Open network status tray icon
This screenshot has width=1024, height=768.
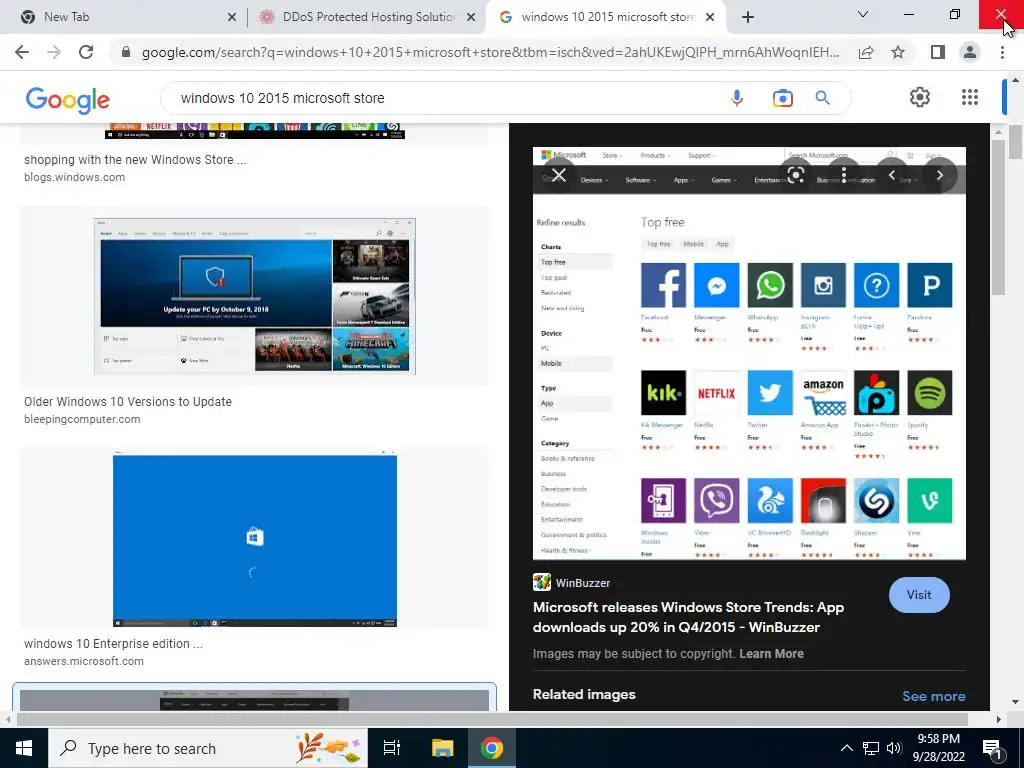tap(871, 748)
